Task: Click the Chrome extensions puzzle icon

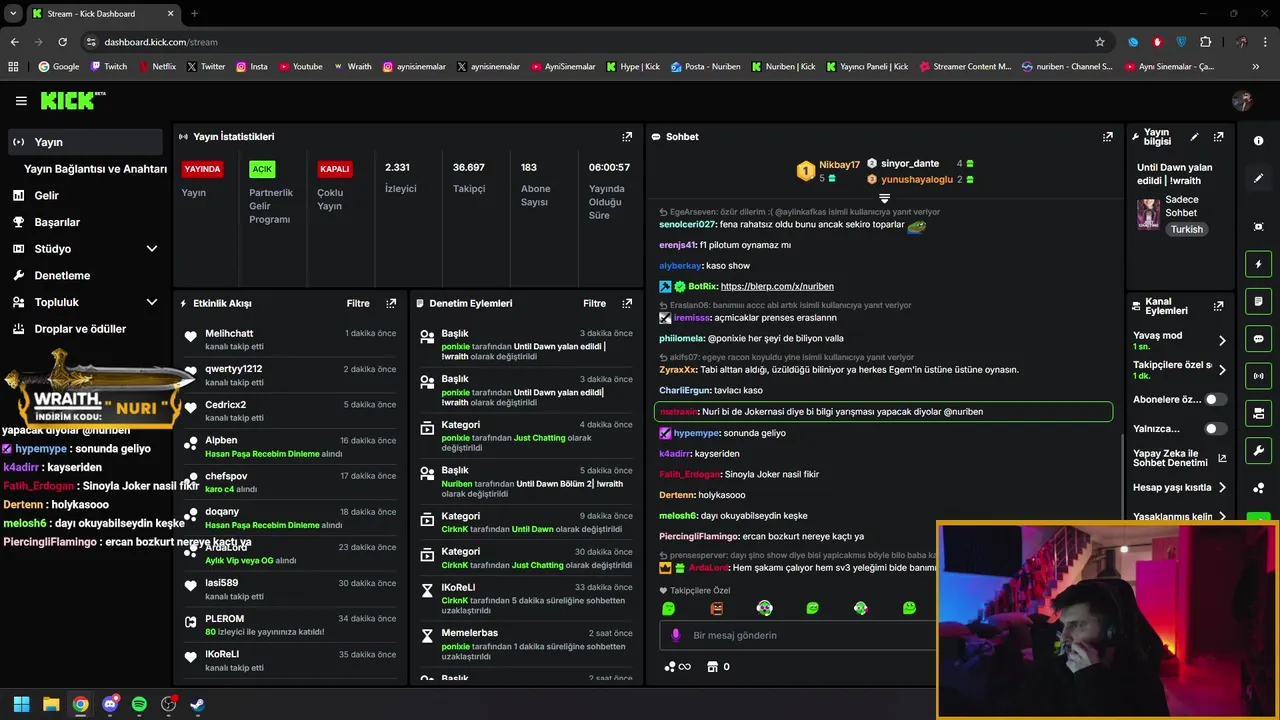Action: tap(1205, 42)
